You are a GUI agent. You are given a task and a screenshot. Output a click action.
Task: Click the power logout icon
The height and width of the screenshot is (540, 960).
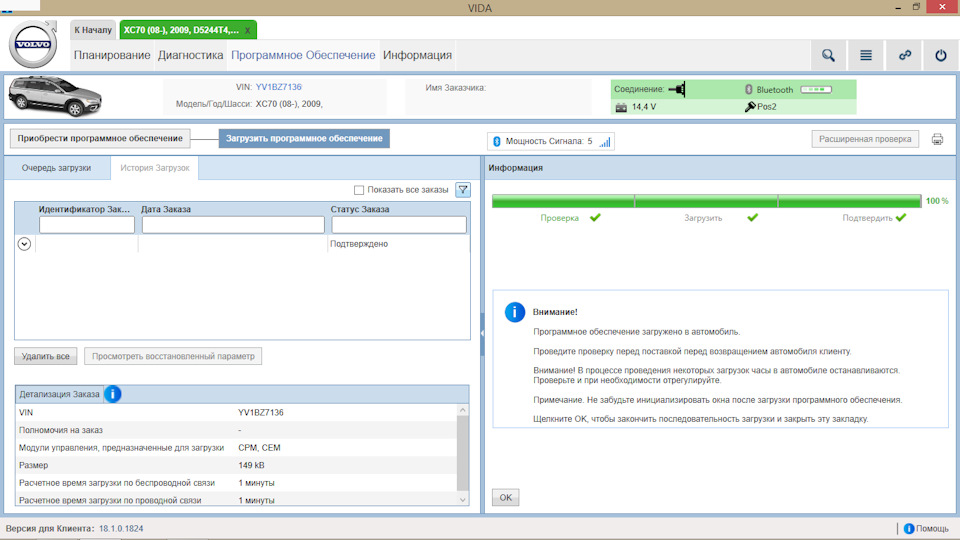(941, 55)
